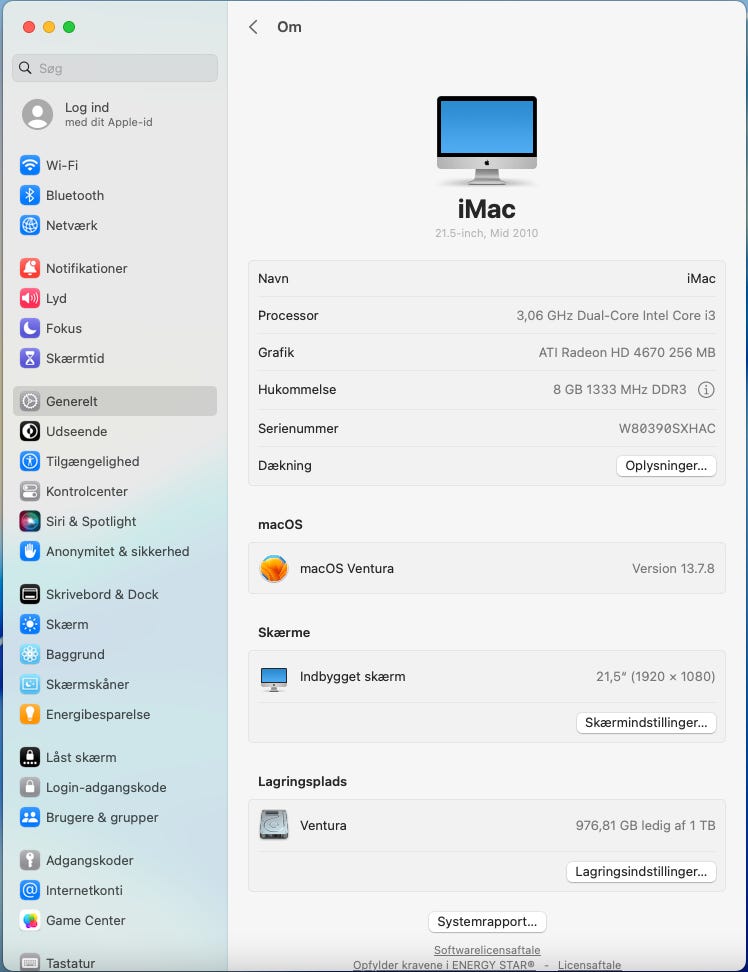Select the Skærmtid hourglass icon
Viewport: 748px width, 972px height.
pos(30,358)
